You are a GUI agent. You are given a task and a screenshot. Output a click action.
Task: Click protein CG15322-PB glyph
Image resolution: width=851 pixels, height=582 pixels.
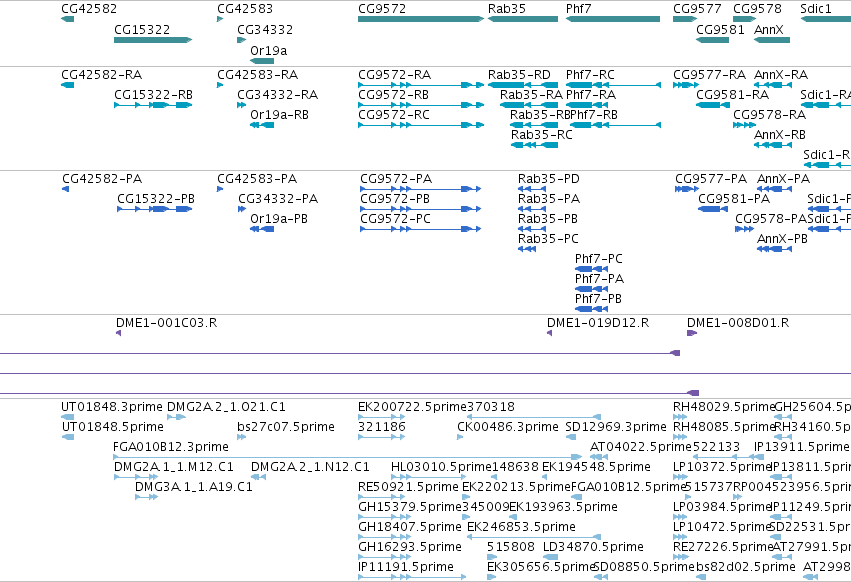[155, 209]
